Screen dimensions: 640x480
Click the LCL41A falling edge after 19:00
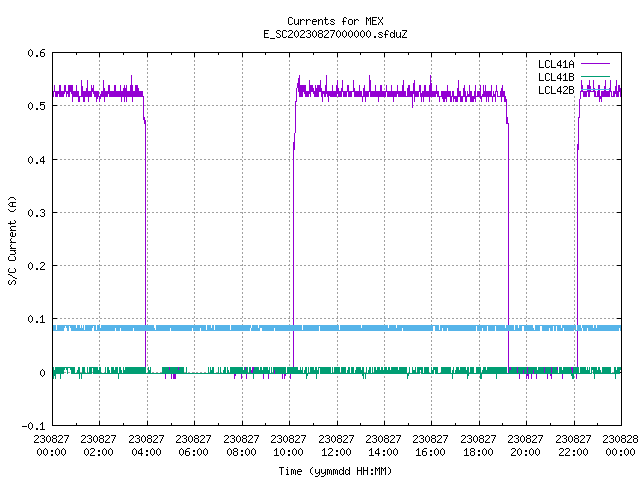508,245
